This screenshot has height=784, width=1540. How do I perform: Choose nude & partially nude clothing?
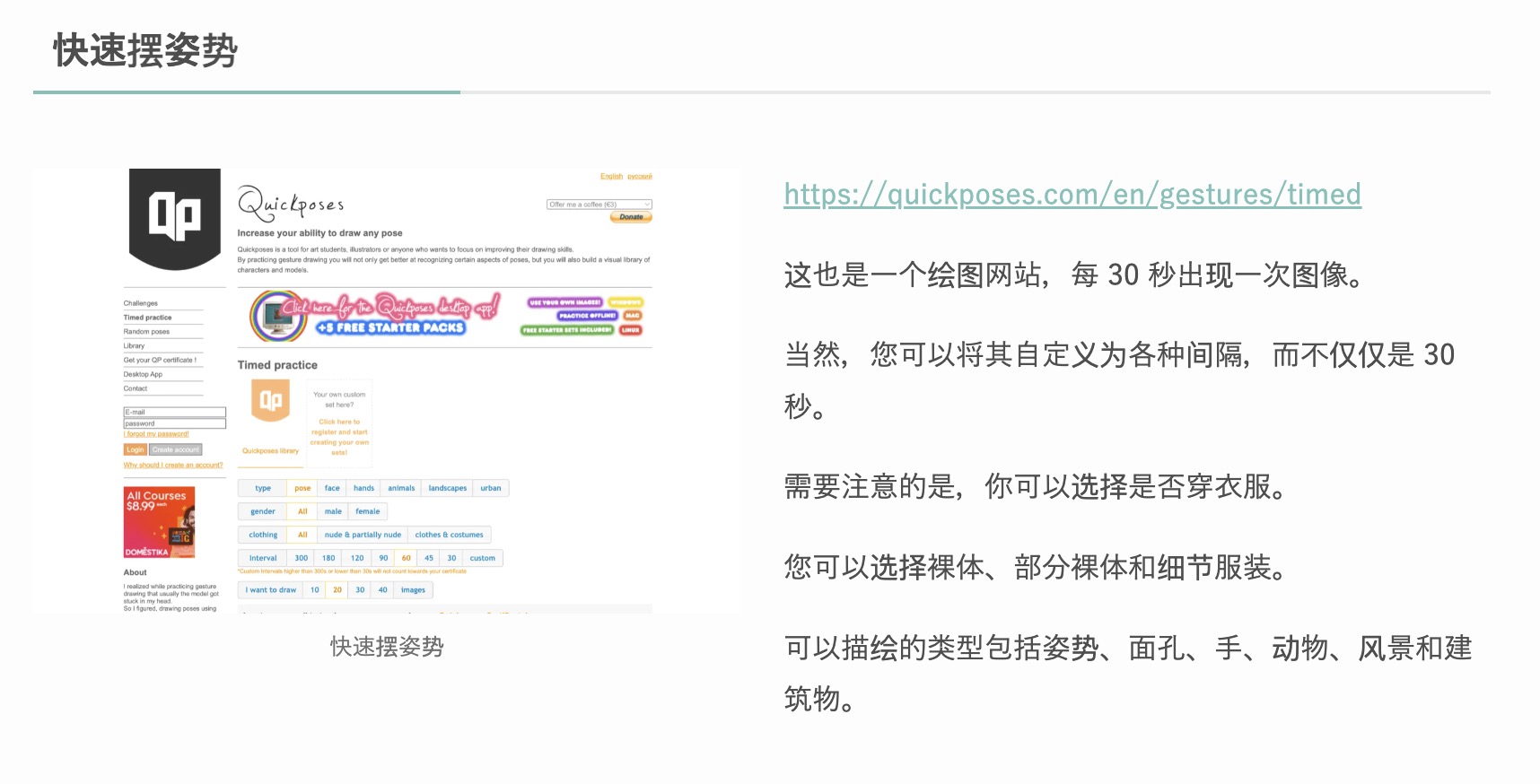coord(363,535)
